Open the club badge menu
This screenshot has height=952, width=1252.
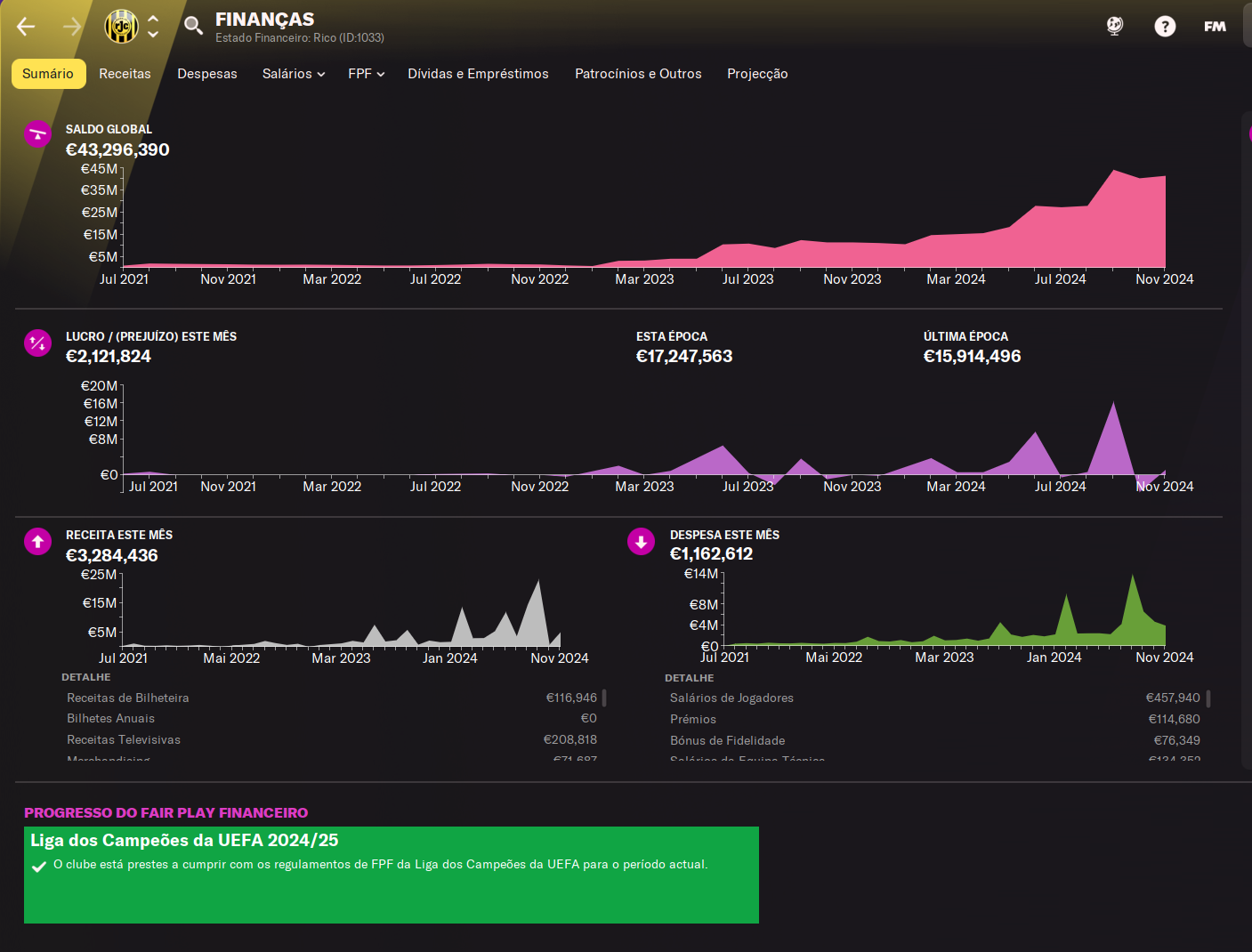click(x=122, y=27)
